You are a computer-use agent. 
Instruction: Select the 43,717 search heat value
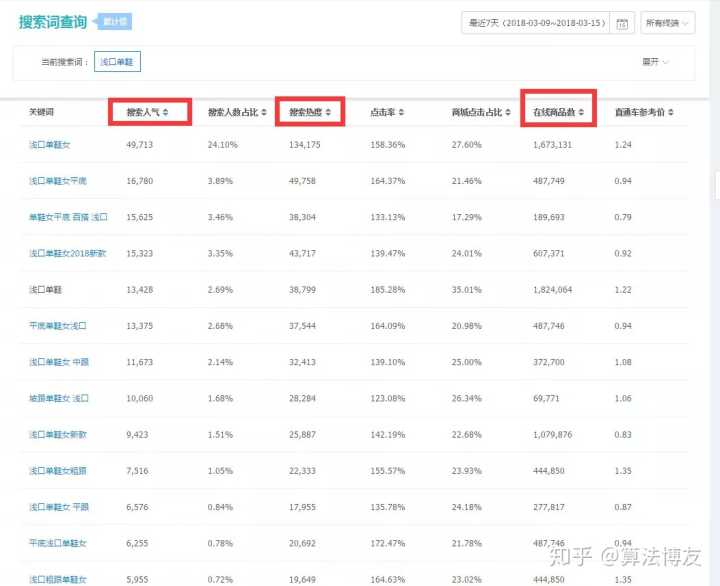302,254
